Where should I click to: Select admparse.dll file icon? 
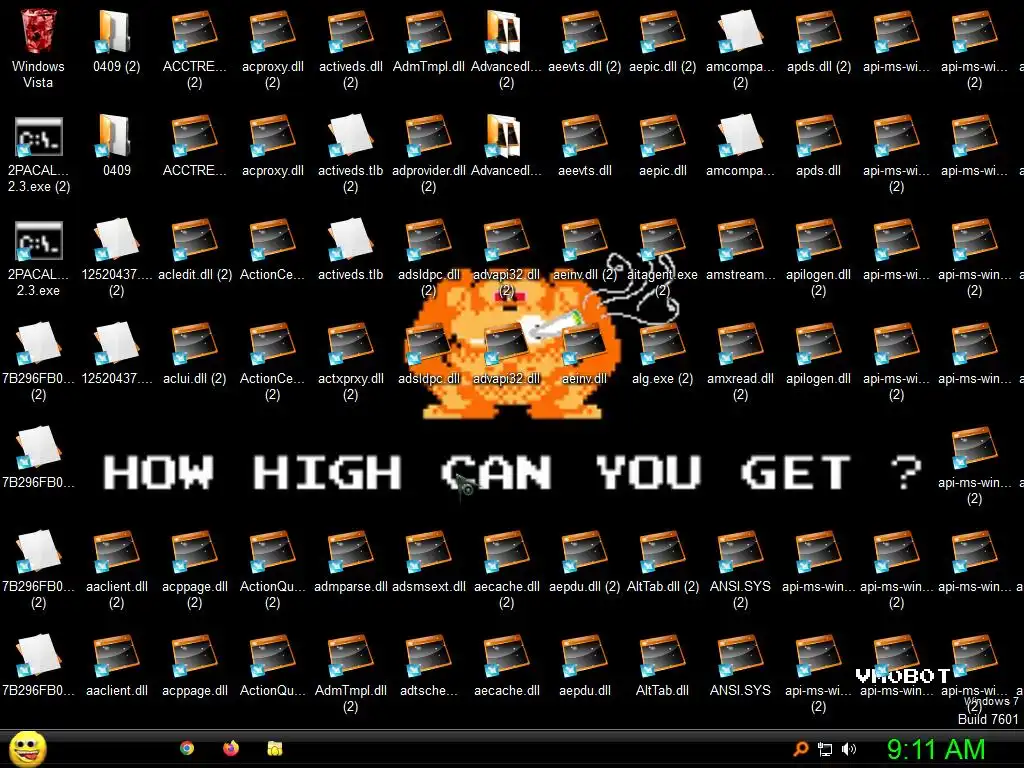[x=351, y=551]
